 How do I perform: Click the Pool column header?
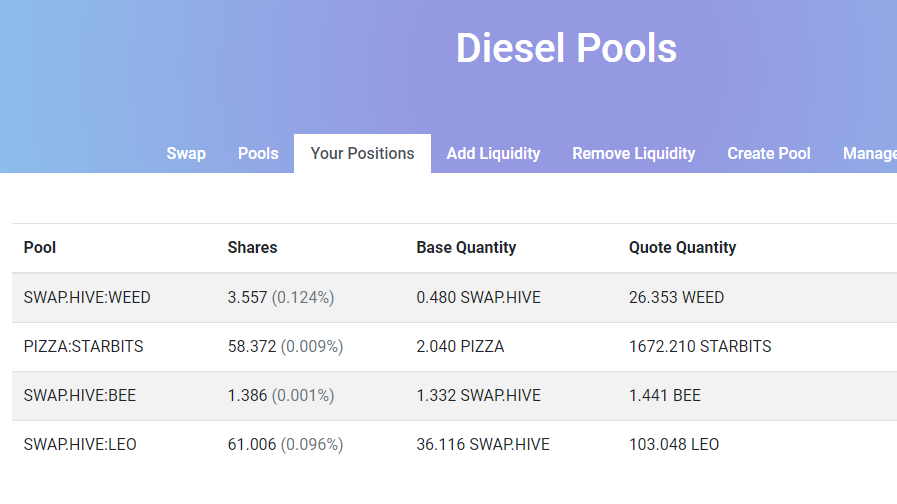coord(39,248)
